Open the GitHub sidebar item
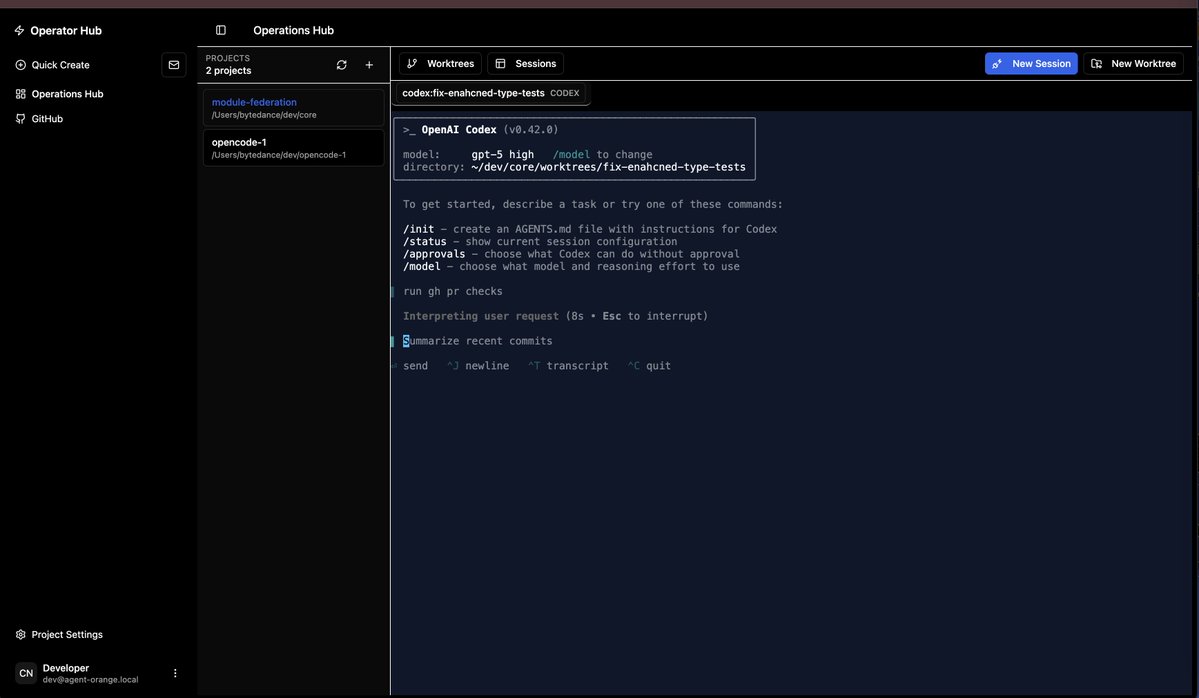This screenshot has height=698, width=1199. pyautogui.click(x=39, y=118)
